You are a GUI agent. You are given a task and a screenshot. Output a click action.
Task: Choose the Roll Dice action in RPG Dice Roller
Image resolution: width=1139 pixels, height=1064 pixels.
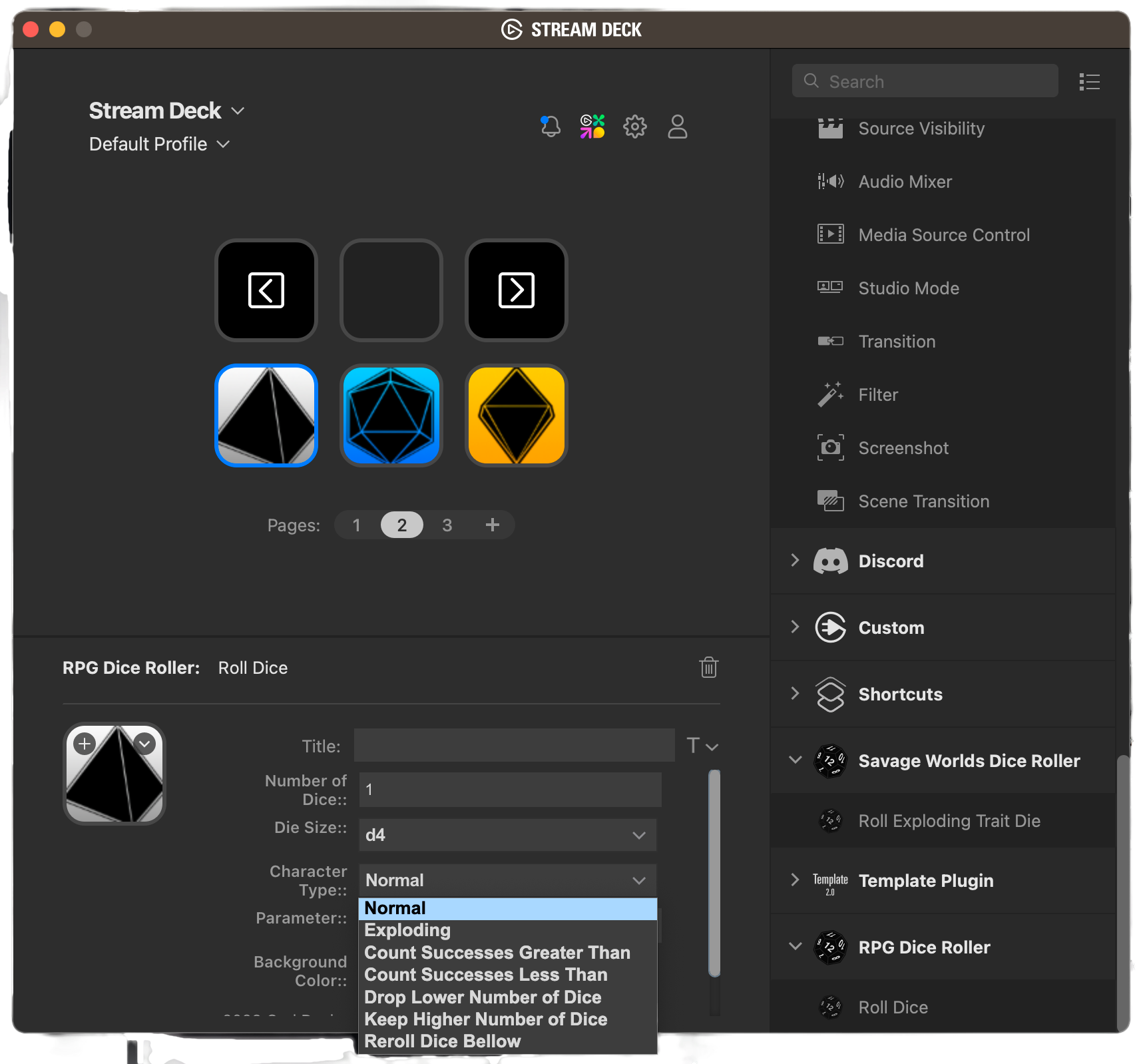(x=943, y=1007)
